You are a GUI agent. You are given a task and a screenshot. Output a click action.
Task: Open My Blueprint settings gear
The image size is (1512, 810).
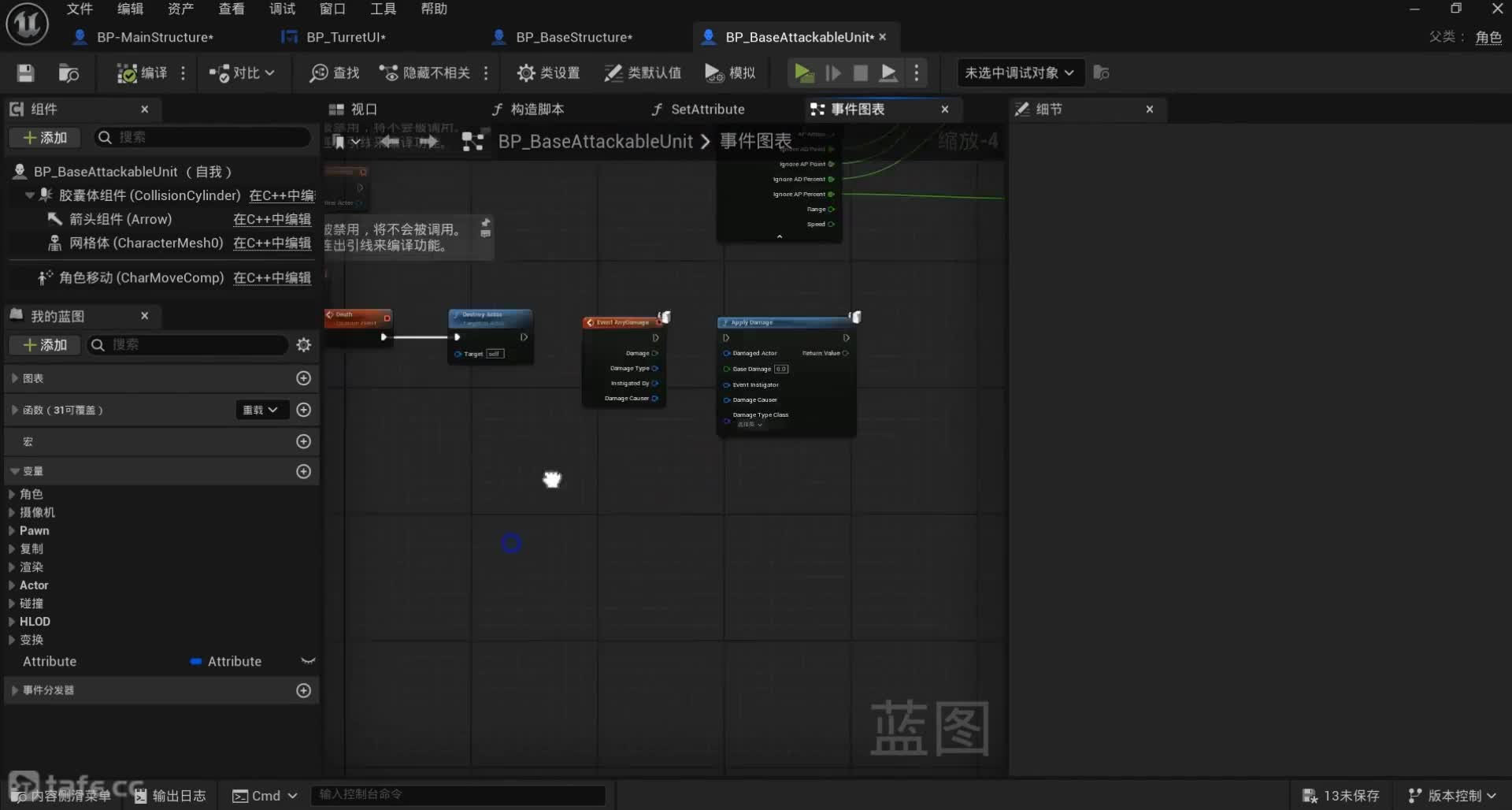303,345
